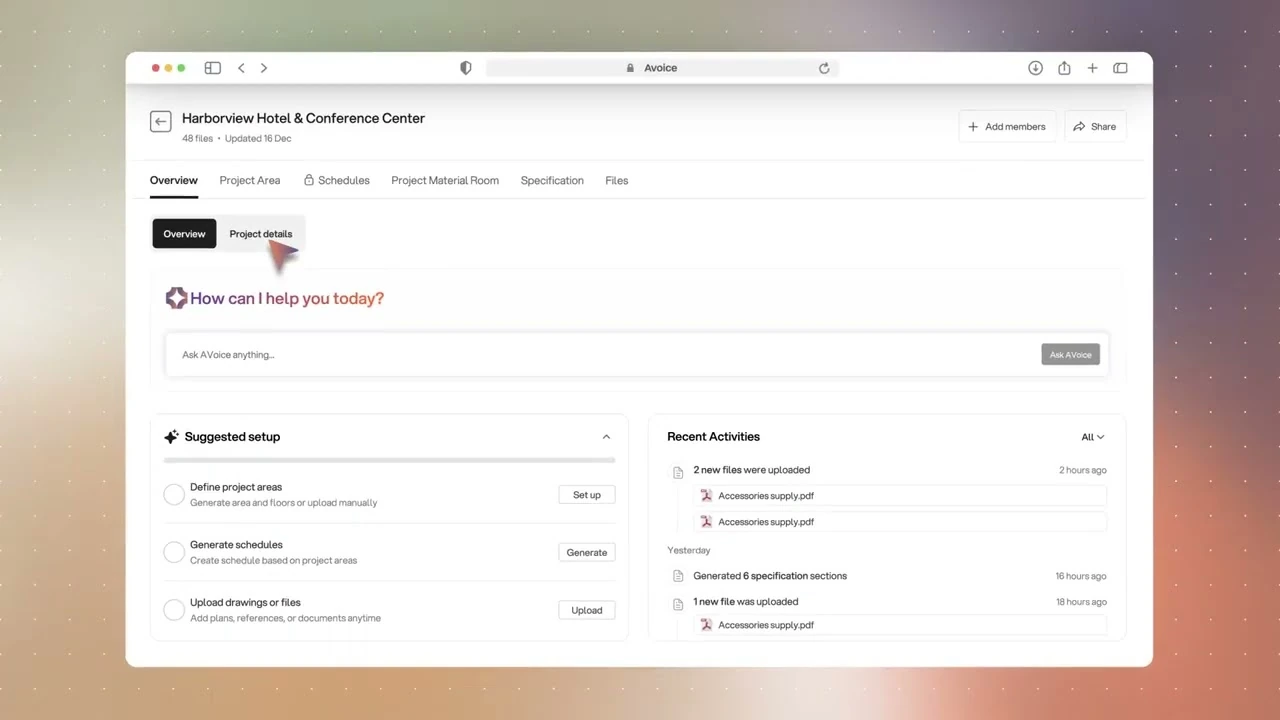Go back using the project back arrow icon
This screenshot has height=720, width=1280.
(161, 121)
